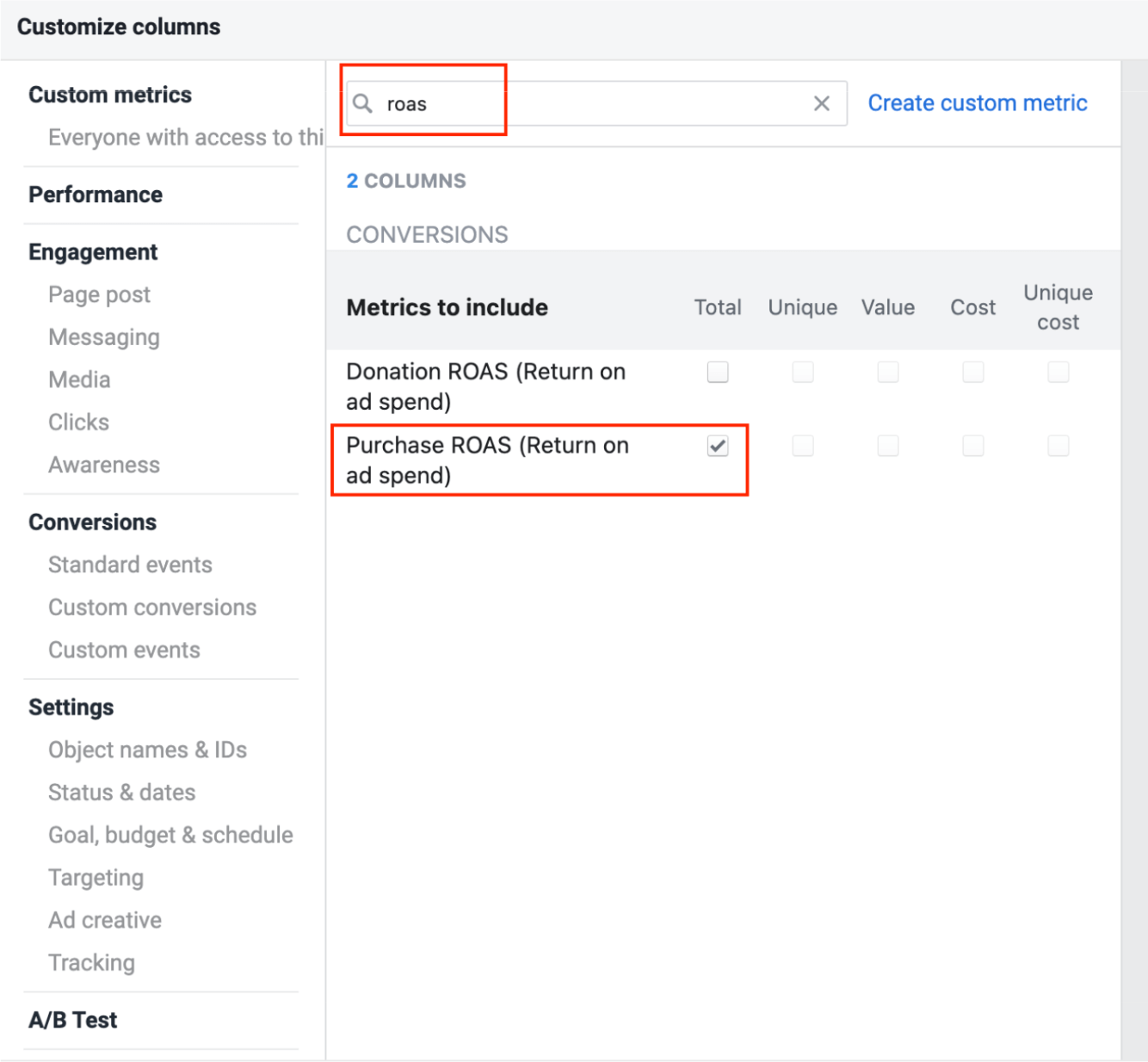Click inside the roas search field
This screenshot has width=1148, height=1062.
click(597, 103)
